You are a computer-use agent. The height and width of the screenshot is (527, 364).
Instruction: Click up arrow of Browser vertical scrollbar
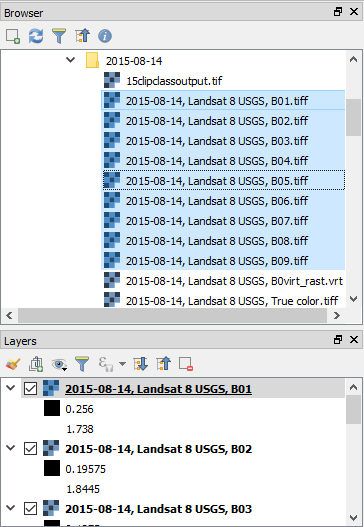click(354, 60)
